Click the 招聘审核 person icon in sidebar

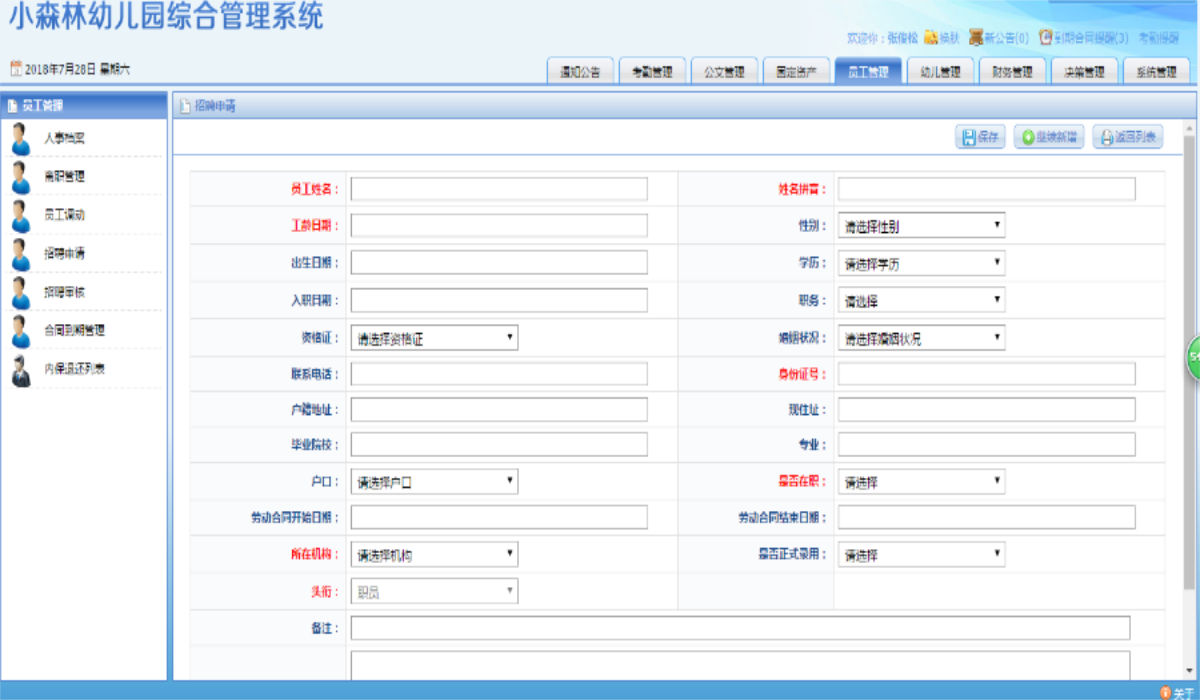coord(20,292)
